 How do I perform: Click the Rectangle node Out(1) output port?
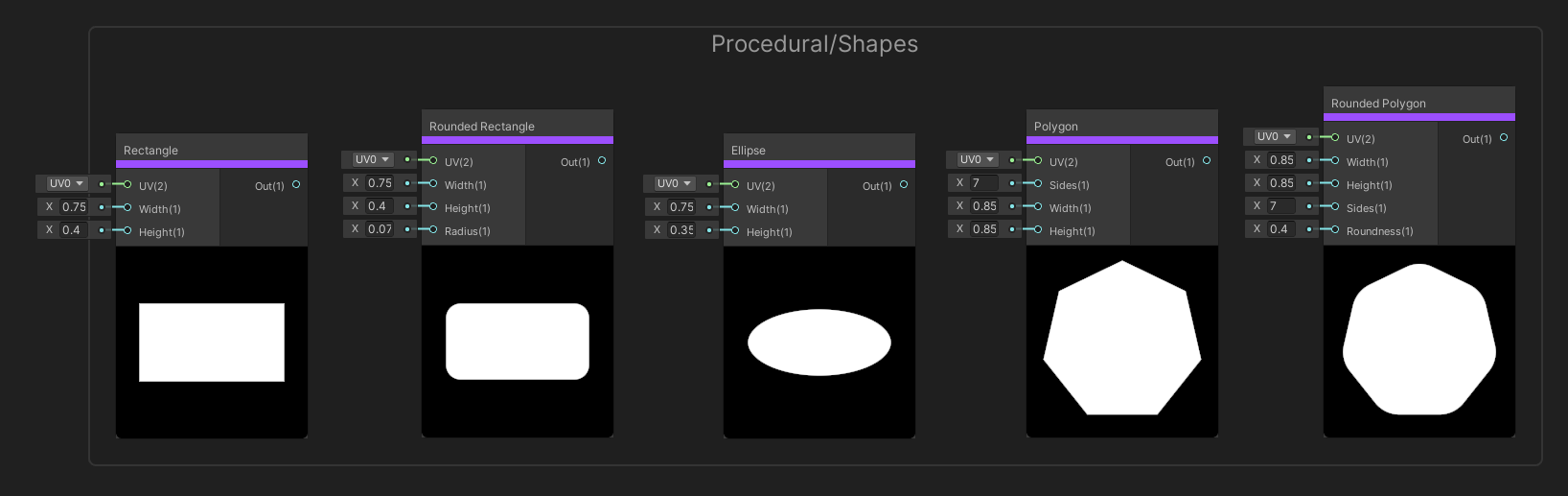coord(296,184)
